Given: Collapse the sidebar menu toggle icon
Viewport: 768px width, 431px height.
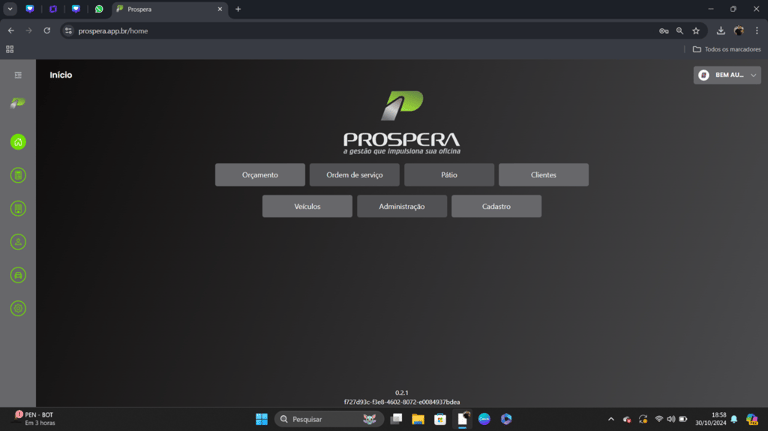Looking at the screenshot, I should tap(18, 75).
